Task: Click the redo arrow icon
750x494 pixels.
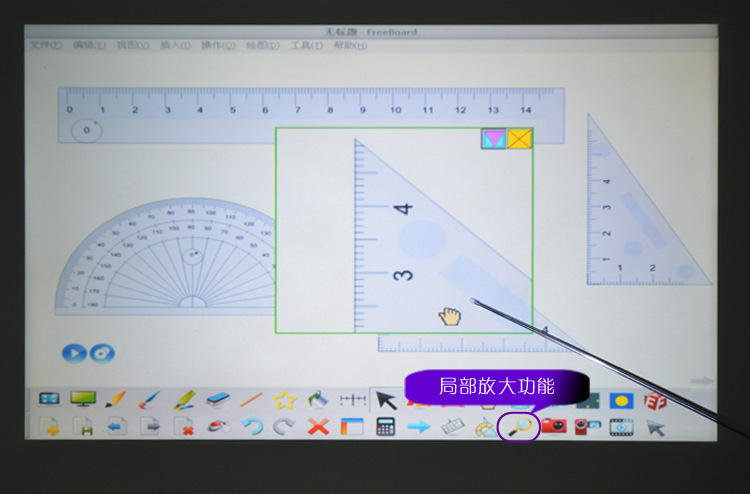Action: pyautogui.click(x=285, y=427)
